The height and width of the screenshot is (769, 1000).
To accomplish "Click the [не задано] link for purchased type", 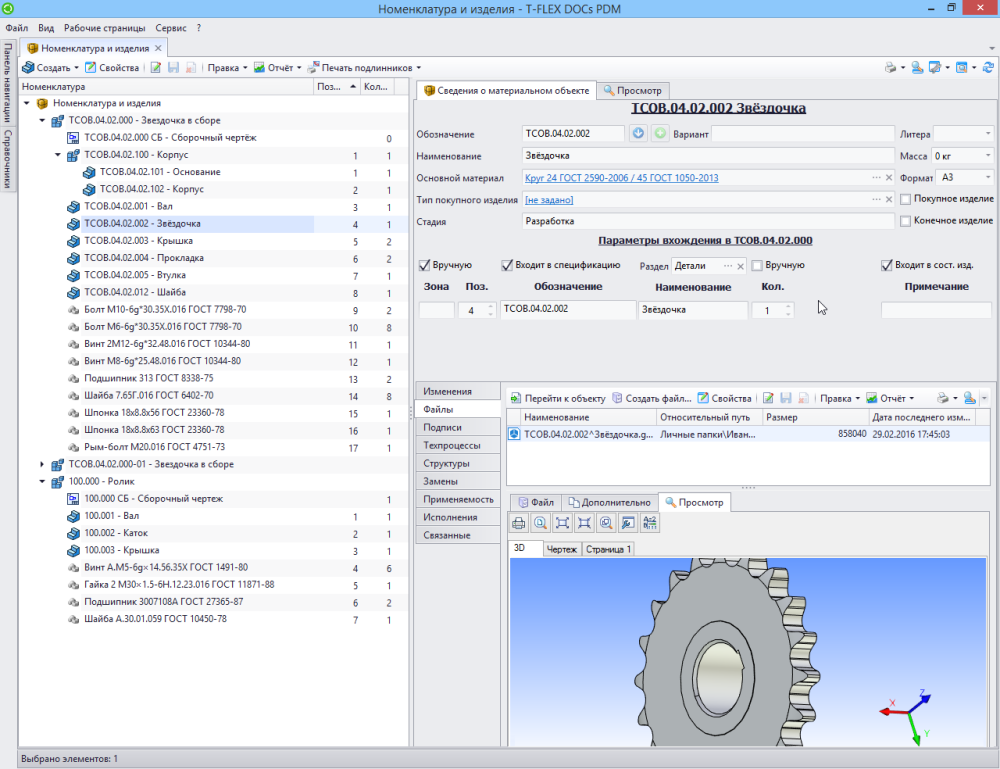I will (x=550, y=200).
